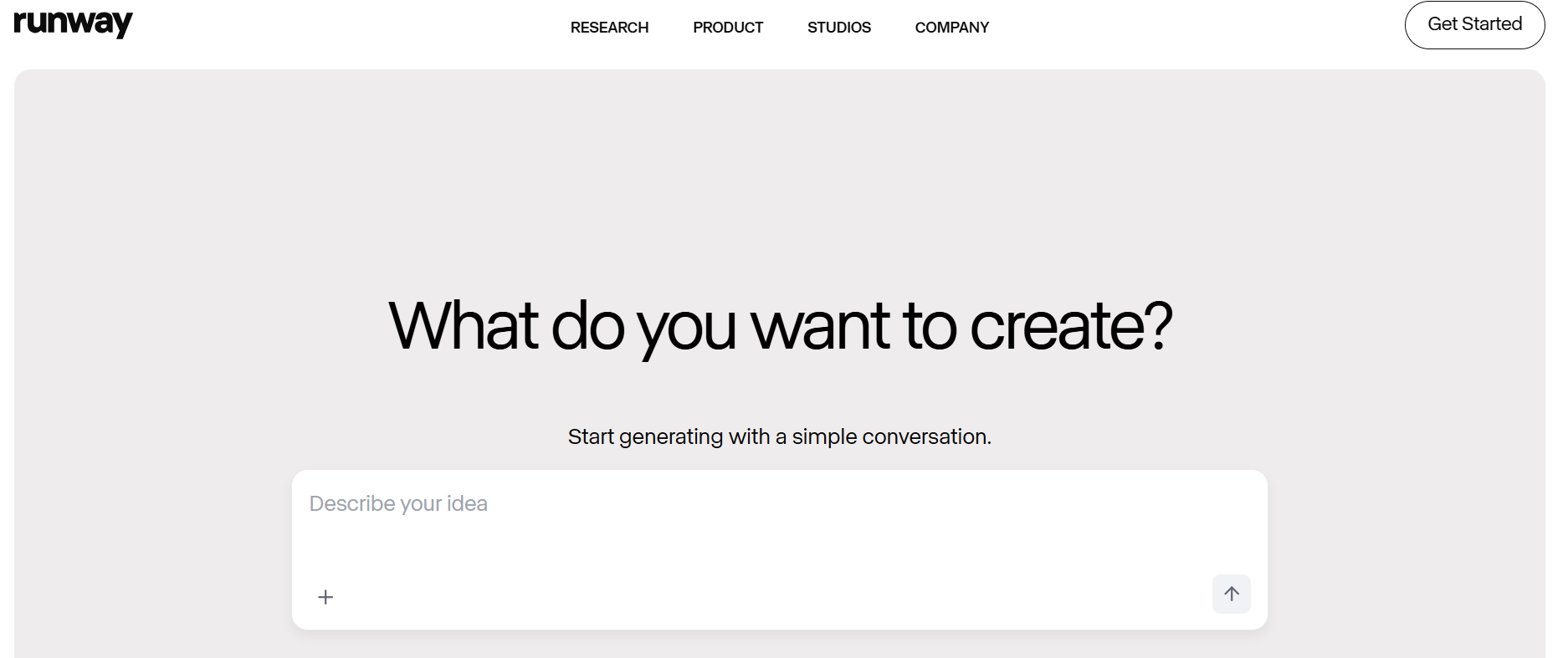
Task: Open the plus attachment icon in prompt box
Action: (x=325, y=597)
